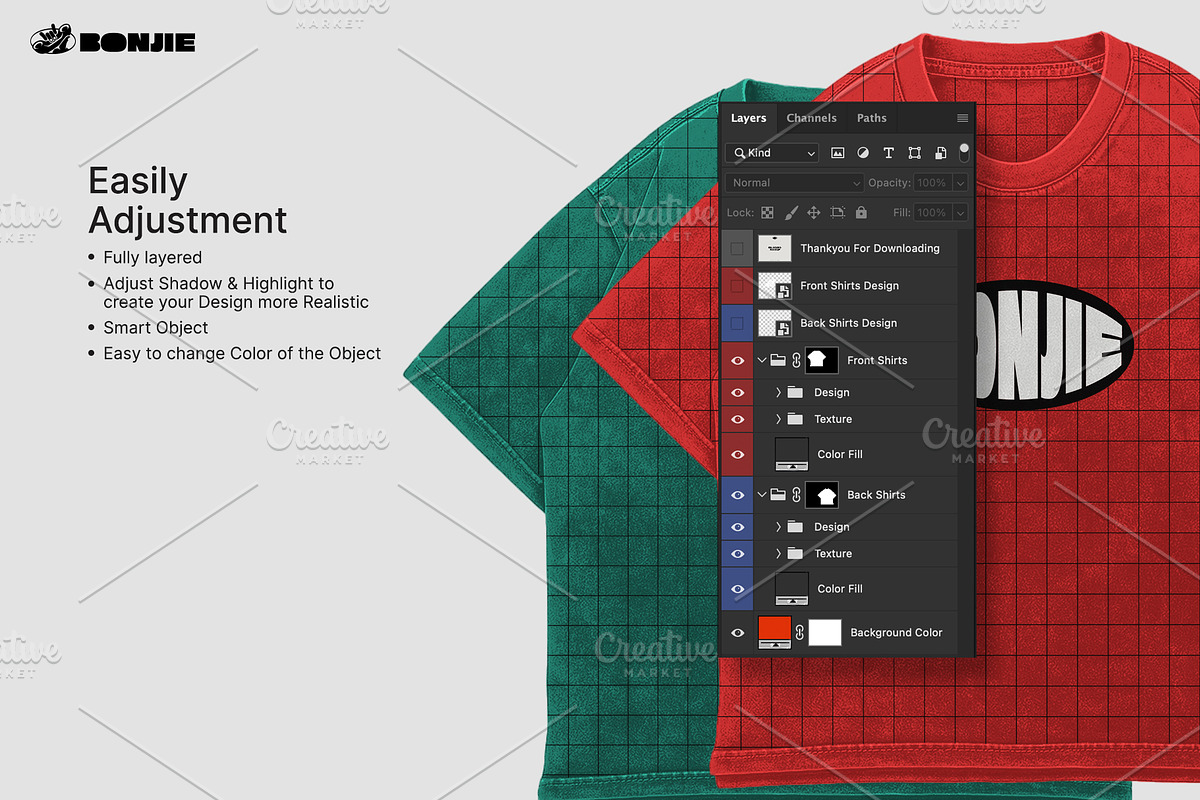Hide the Back Shirts group

pos(738,495)
